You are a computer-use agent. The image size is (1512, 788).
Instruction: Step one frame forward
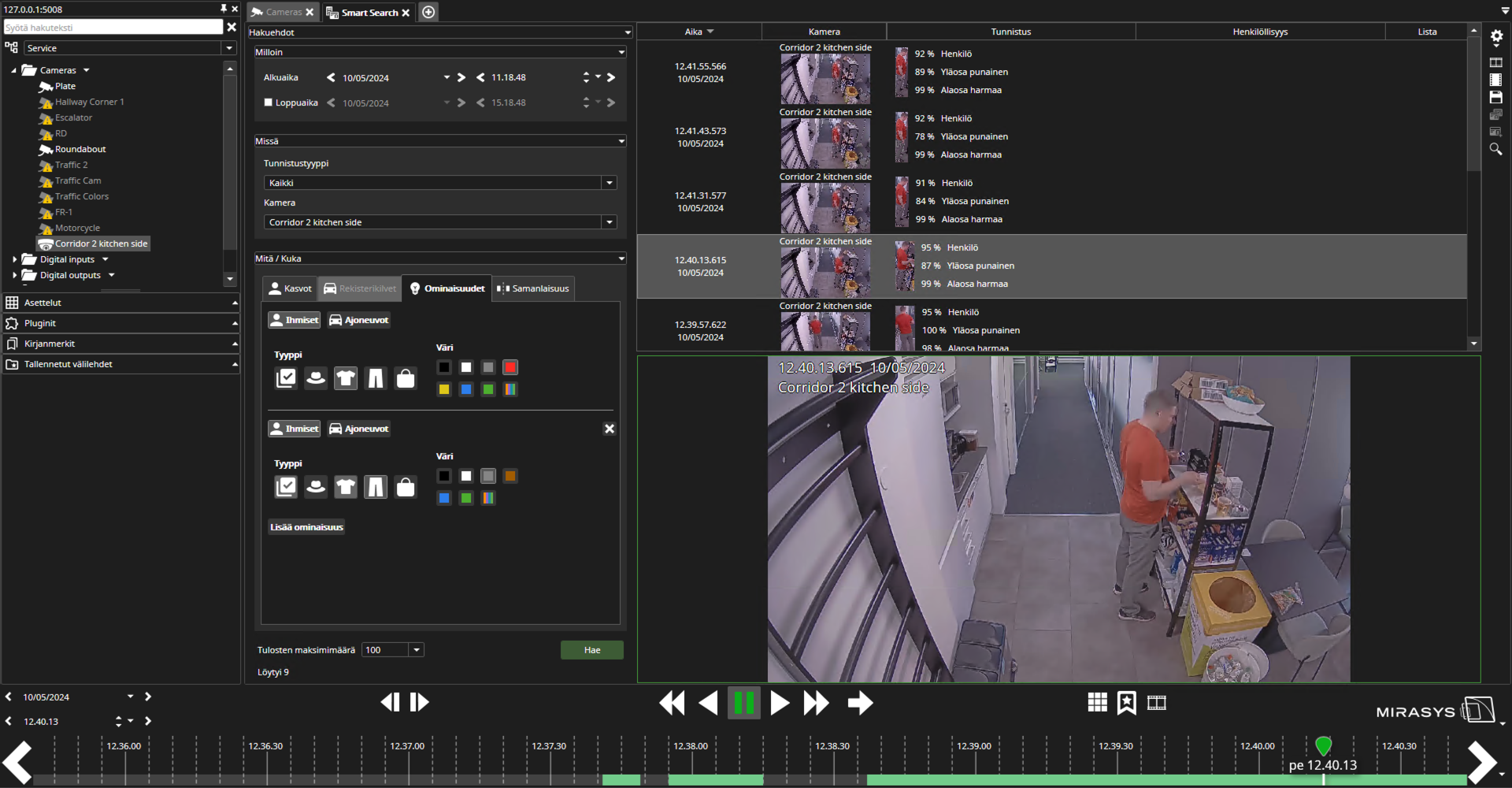point(420,702)
